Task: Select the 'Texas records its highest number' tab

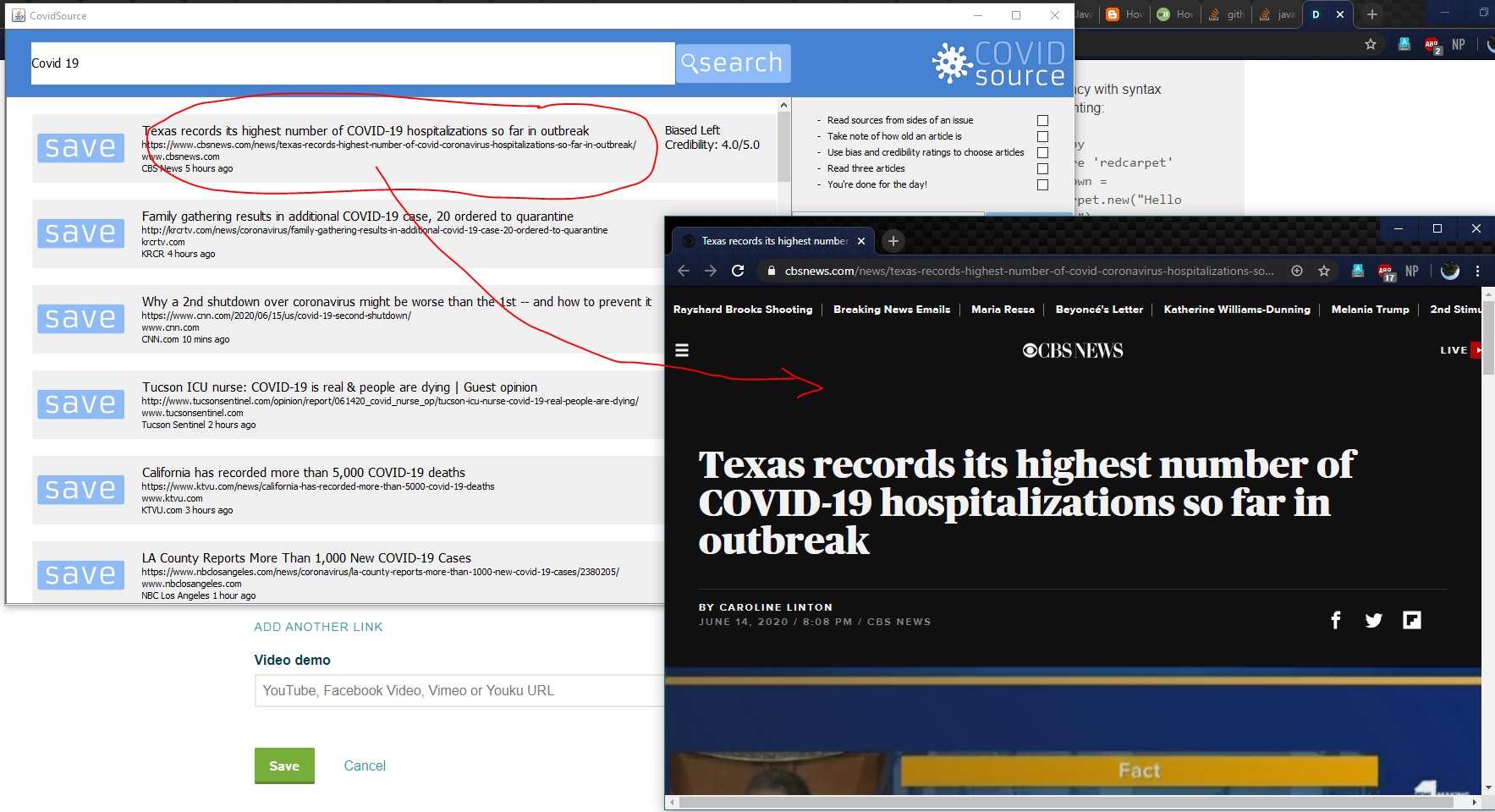Action: pyautogui.click(x=773, y=241)
